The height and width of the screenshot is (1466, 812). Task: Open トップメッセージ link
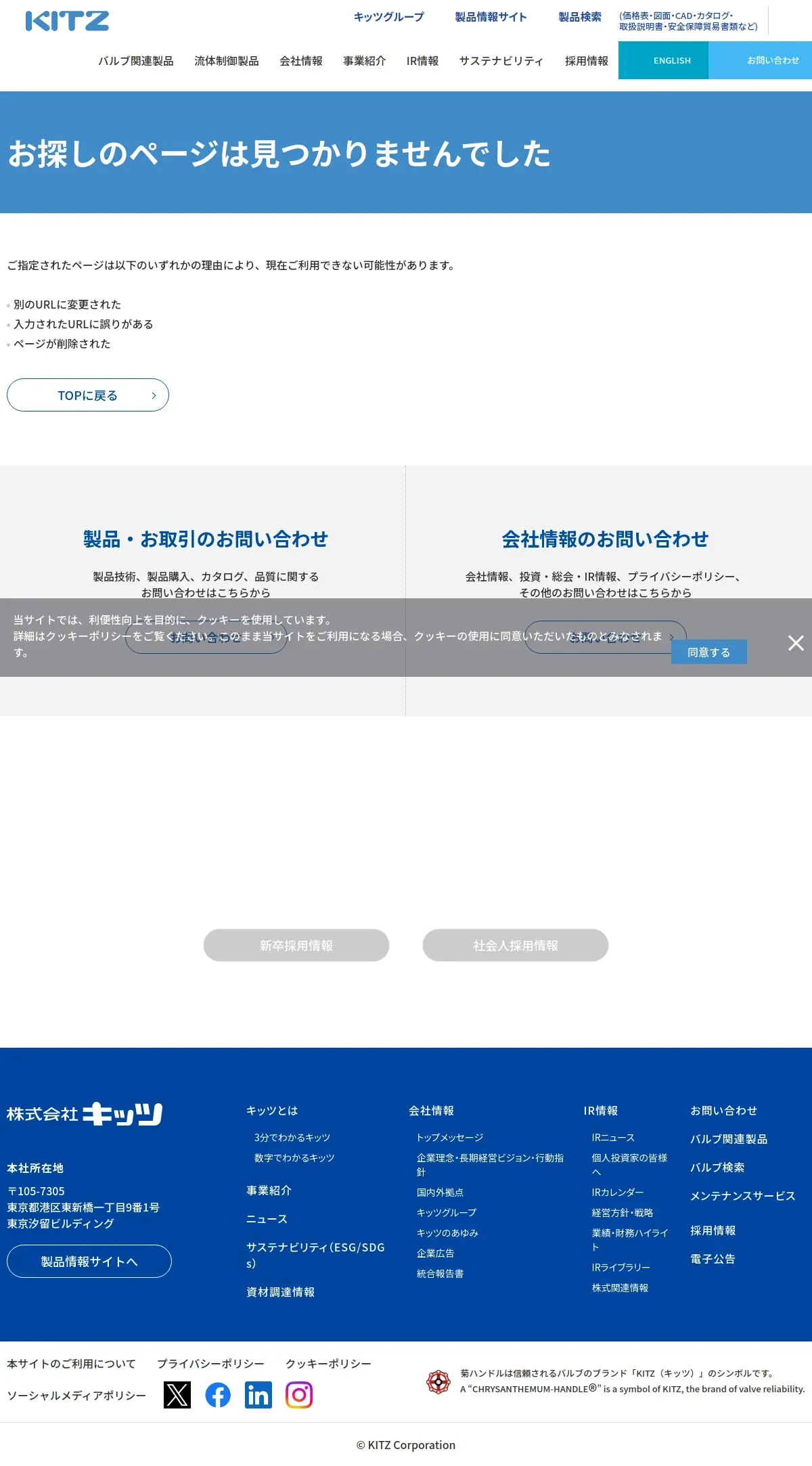click(450, 1138)
